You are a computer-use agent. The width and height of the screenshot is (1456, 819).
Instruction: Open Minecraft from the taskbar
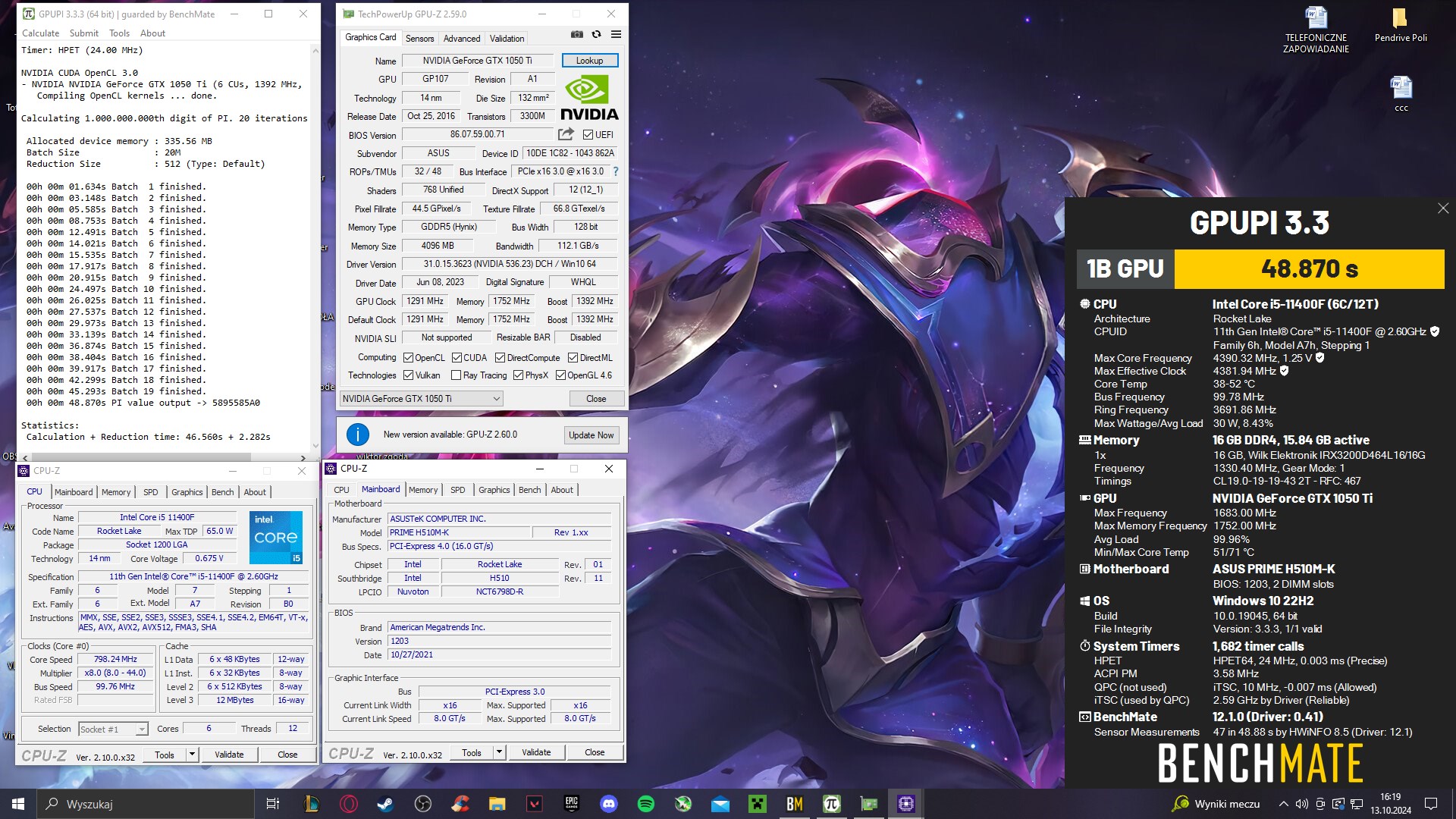(758, 804)
